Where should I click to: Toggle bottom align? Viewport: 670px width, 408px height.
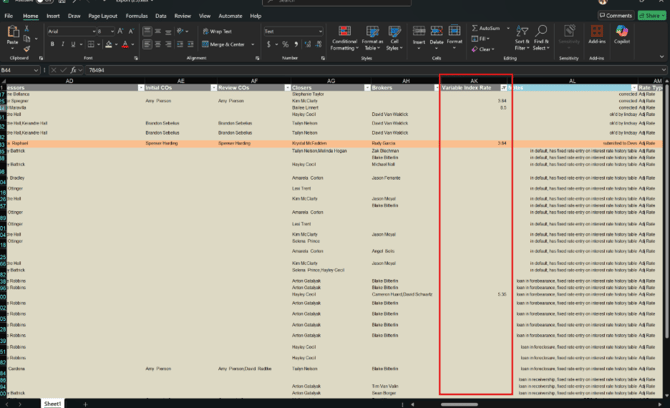click(168, 31)
